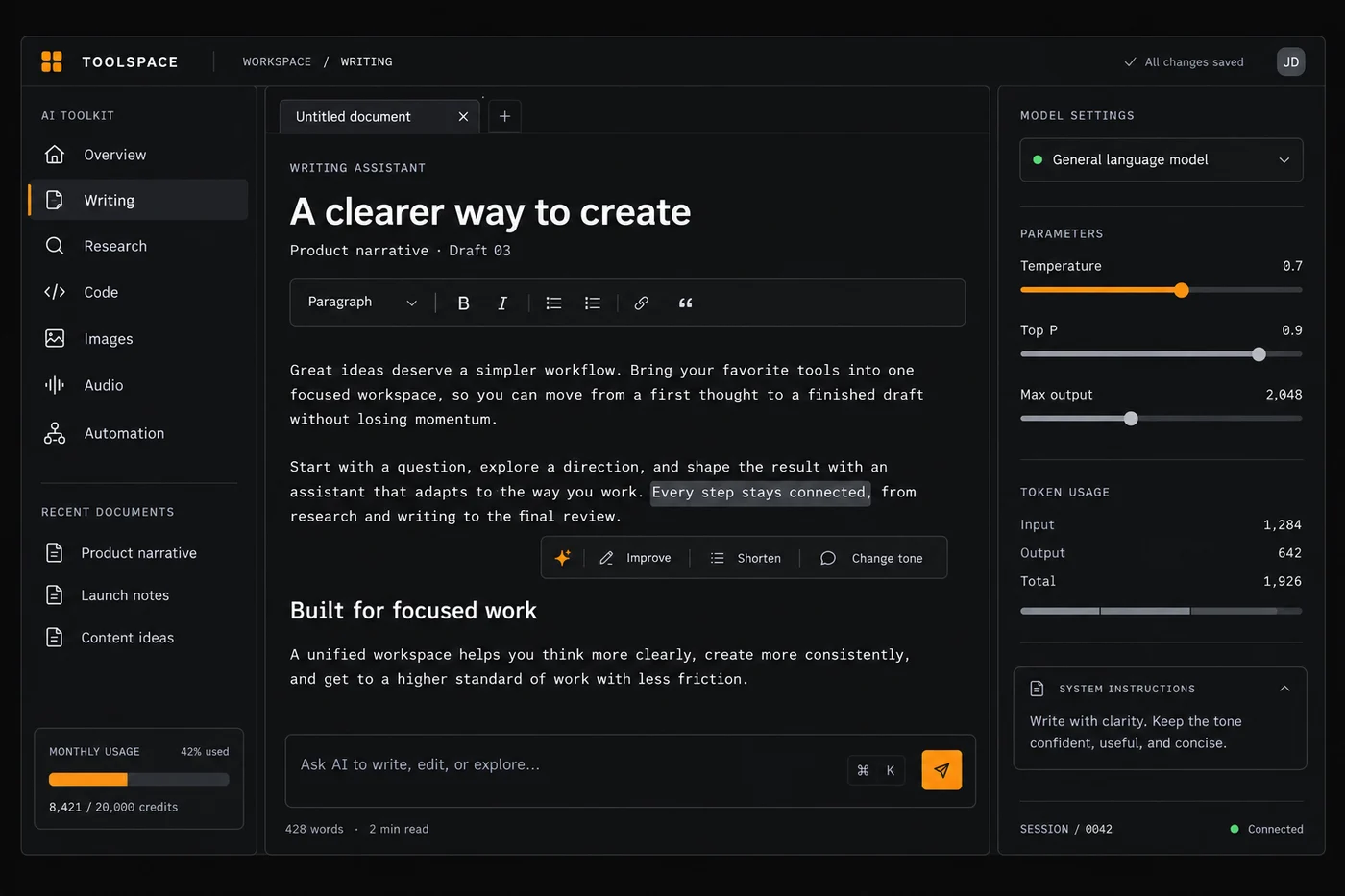Click the Toolspace logo icon
Viewport: 1345px width, 896px height.
(52, 61)
